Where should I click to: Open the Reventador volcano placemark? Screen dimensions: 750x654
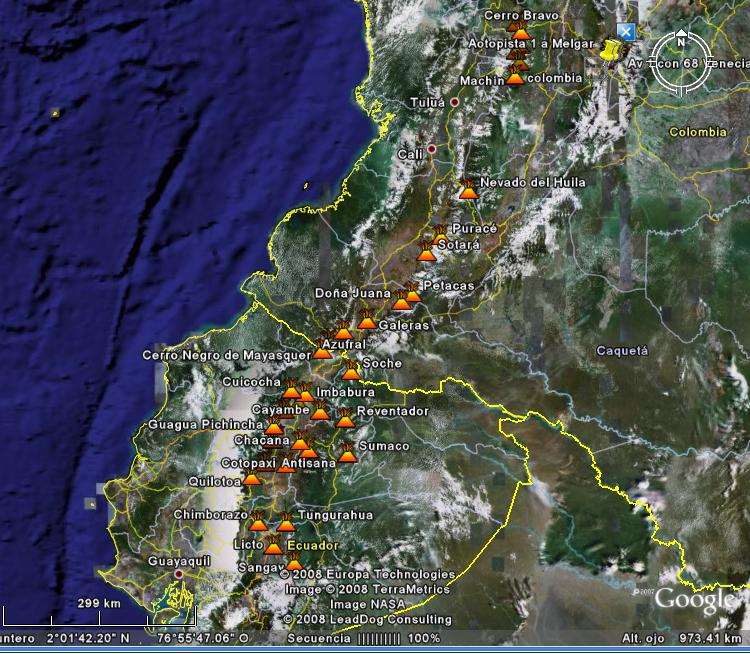tap(345, 417)
